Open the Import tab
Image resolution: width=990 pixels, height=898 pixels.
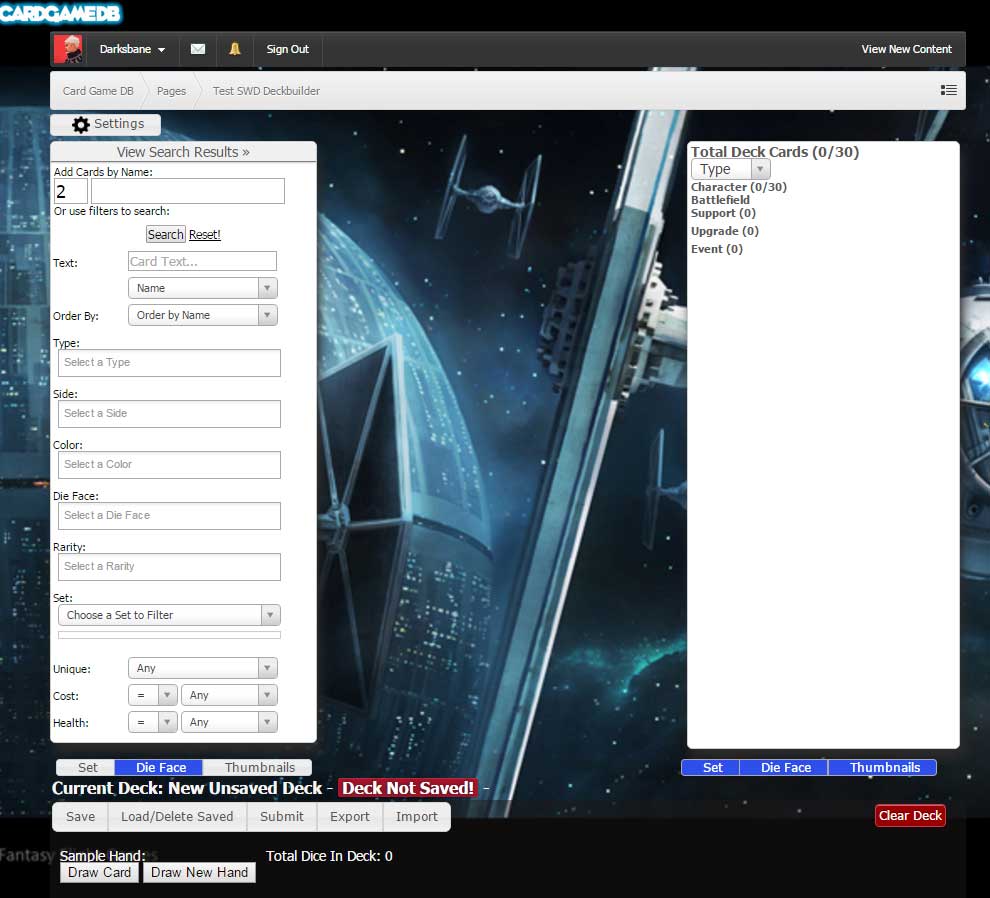[x=416, y=817]
